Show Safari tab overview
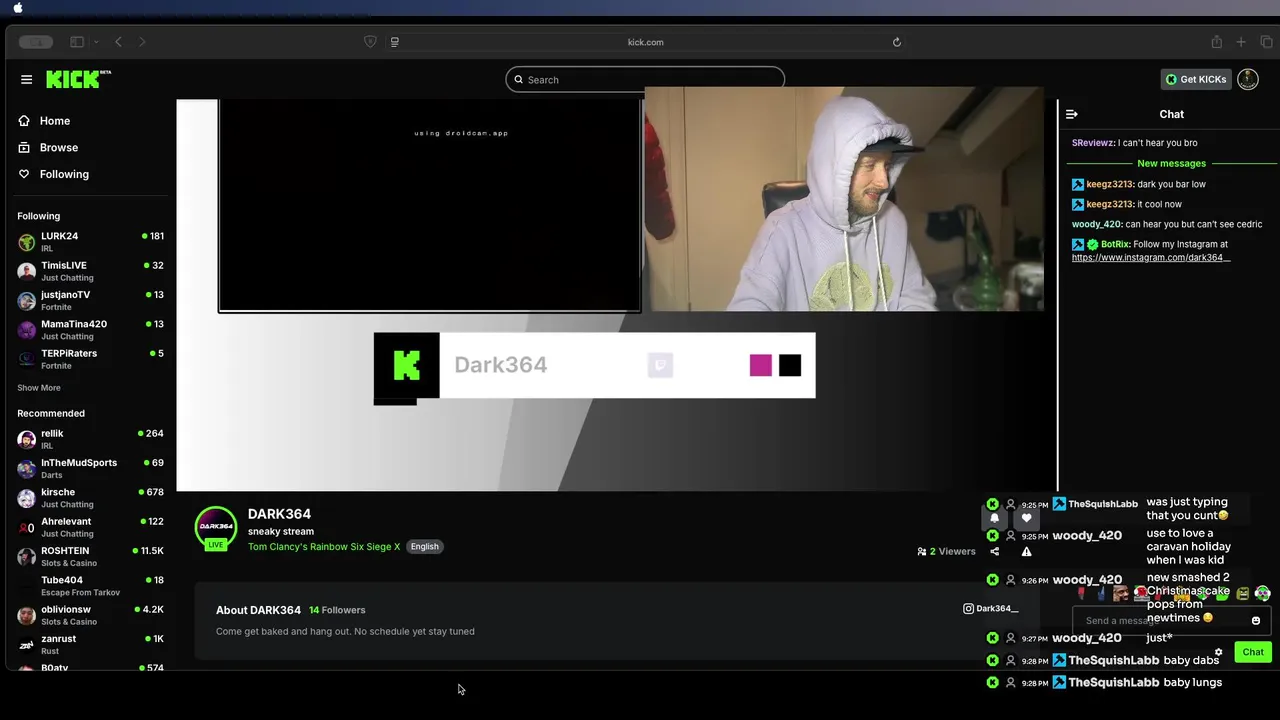The width and height of the screenshot is (1280, 720). (x=1266, y=42)
